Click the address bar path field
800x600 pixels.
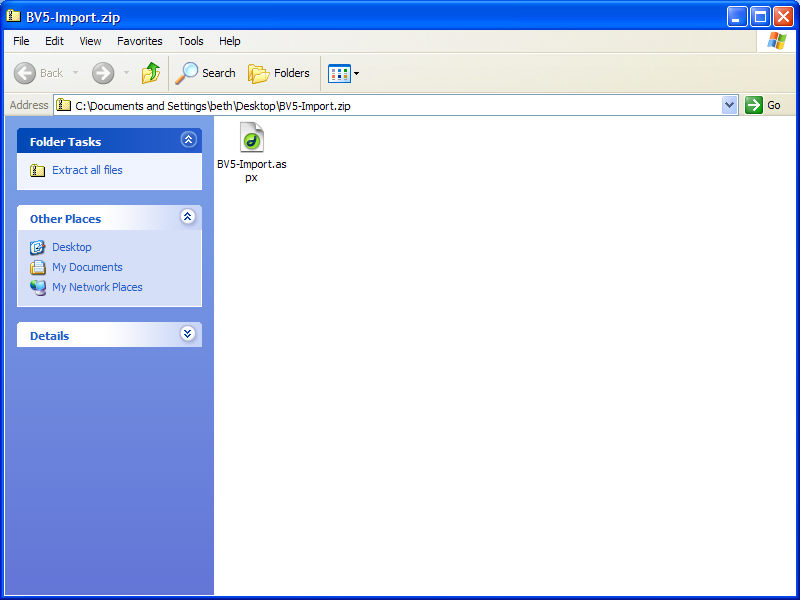tap(388, 106)
